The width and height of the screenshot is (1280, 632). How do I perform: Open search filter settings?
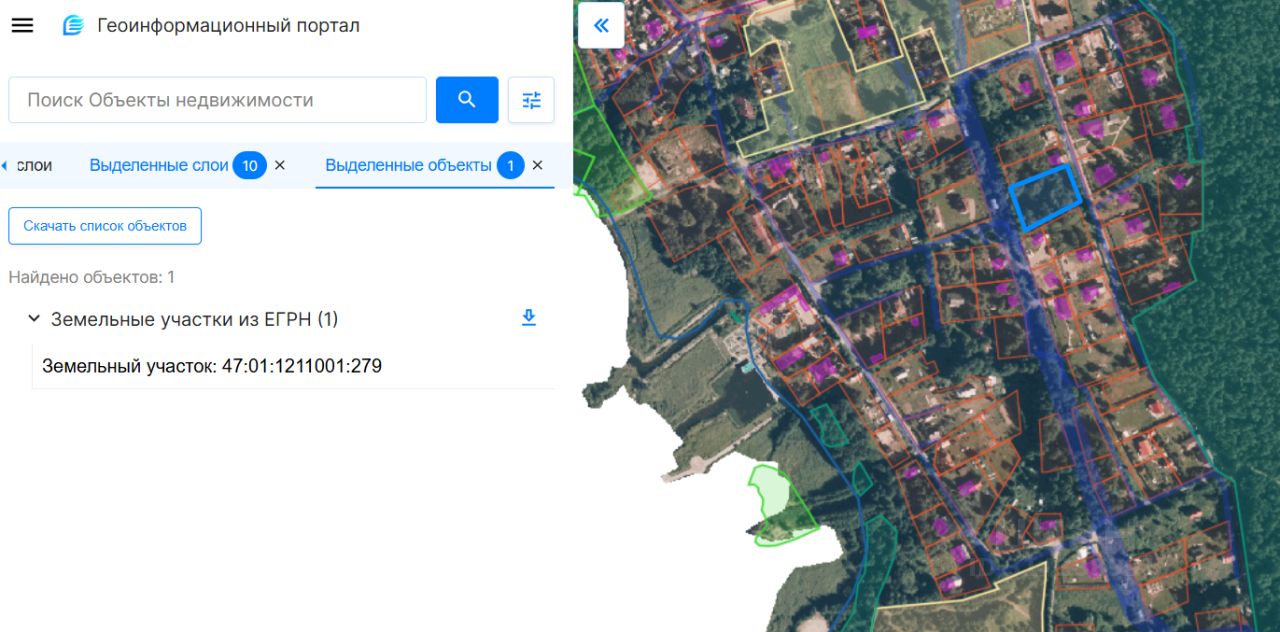click(x=531, y=100)
